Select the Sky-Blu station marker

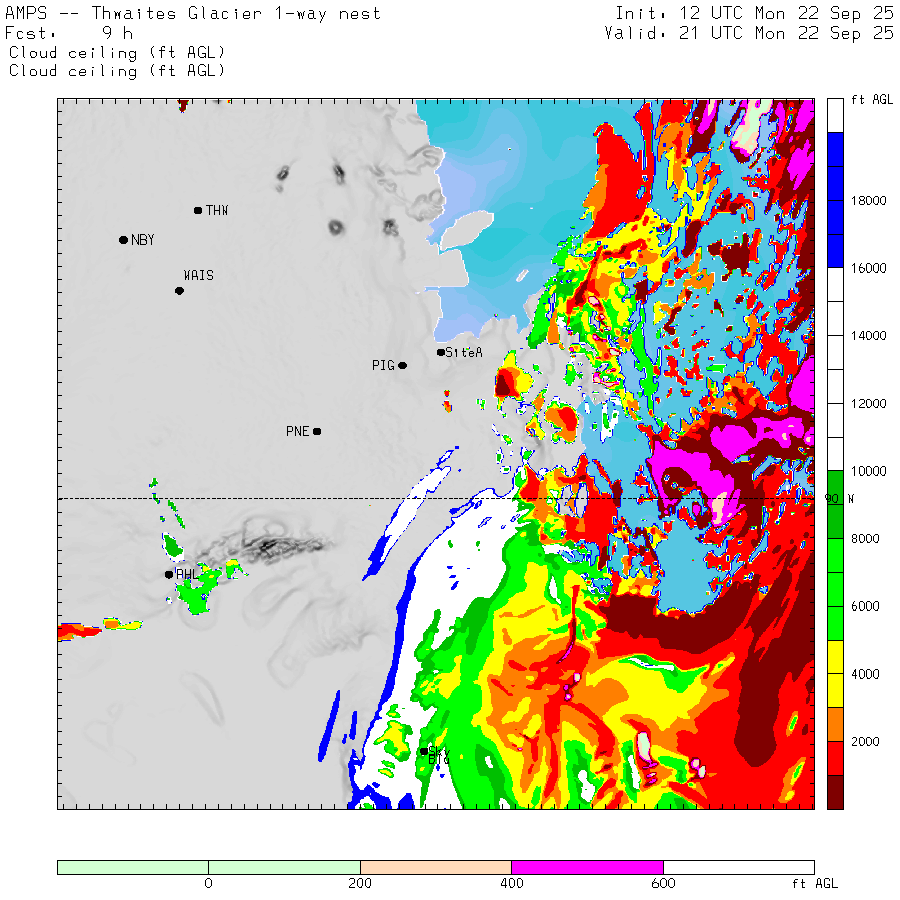pos(424,751)
